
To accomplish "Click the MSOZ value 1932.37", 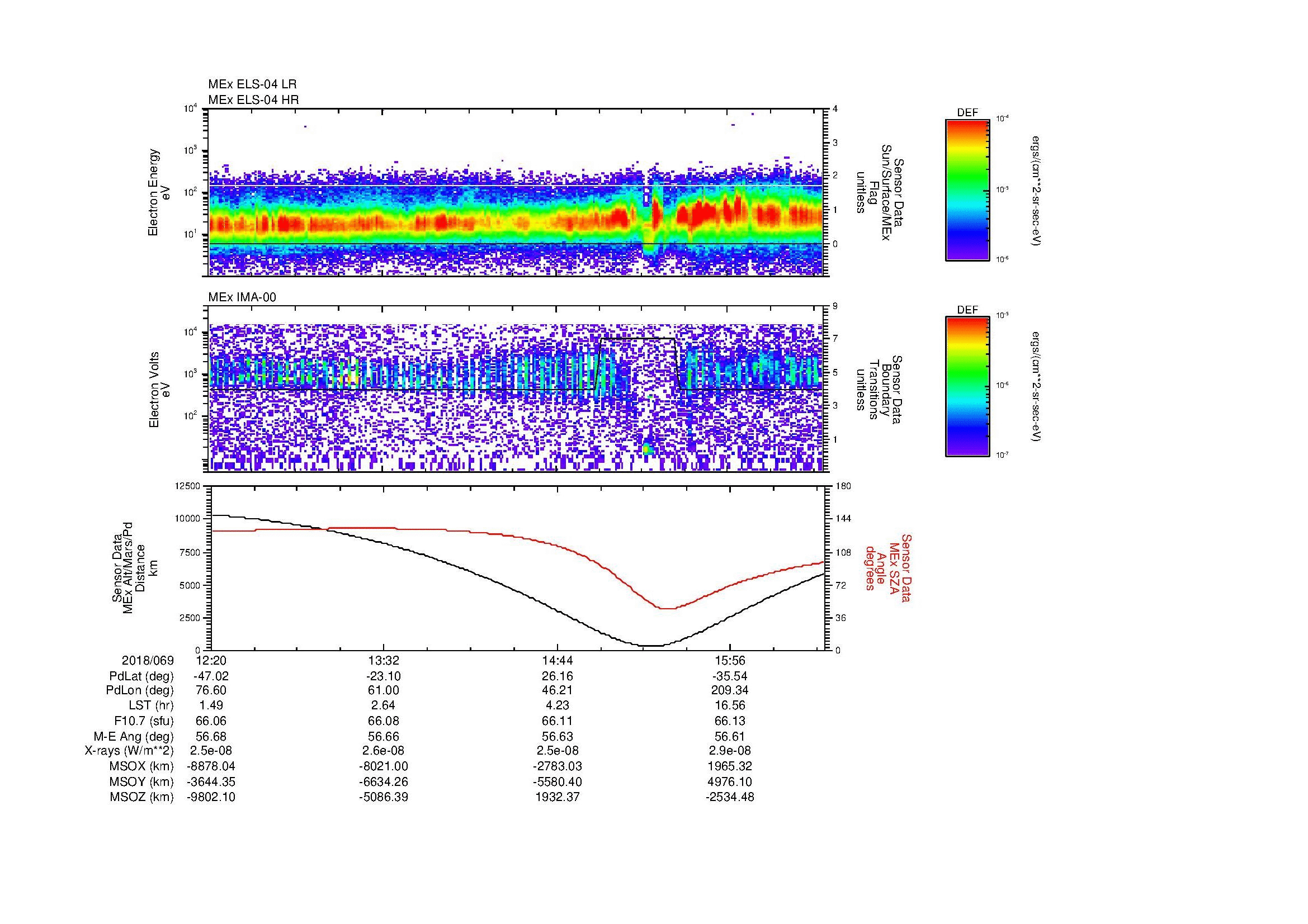I will pyautogui.click(x=557, y=797).
